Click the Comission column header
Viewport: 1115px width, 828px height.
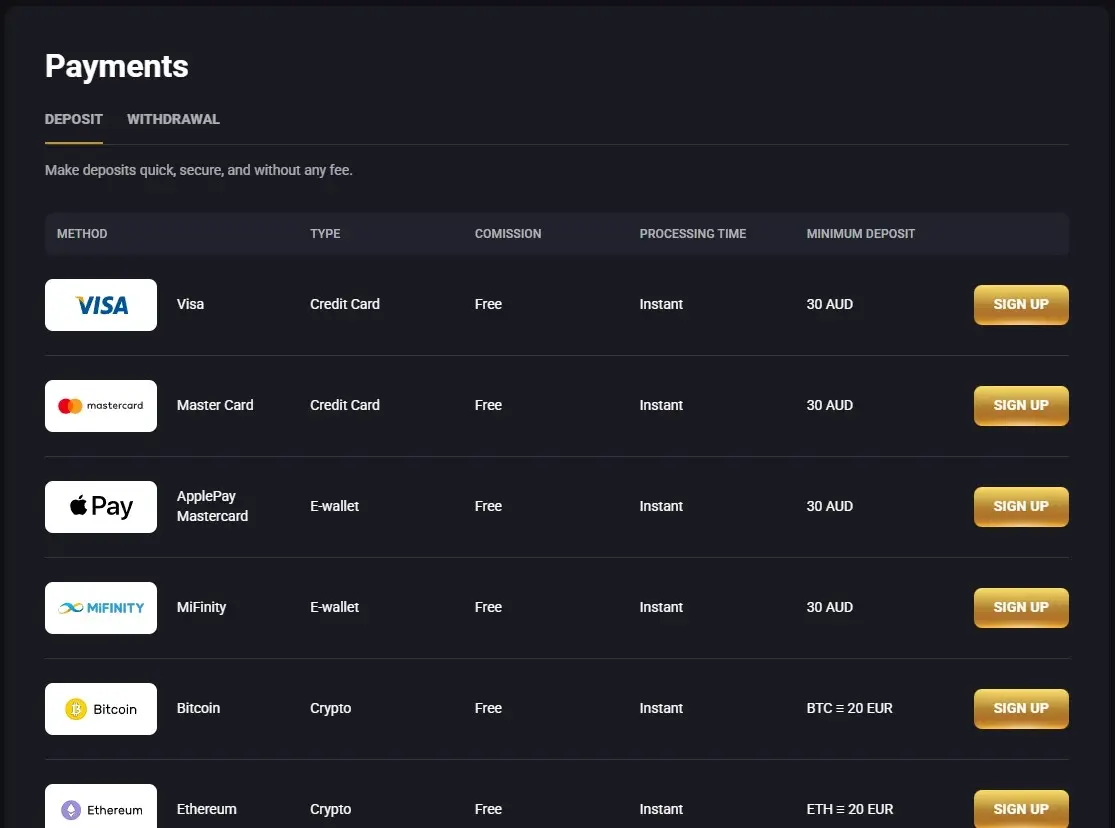(x=508, y=233)
